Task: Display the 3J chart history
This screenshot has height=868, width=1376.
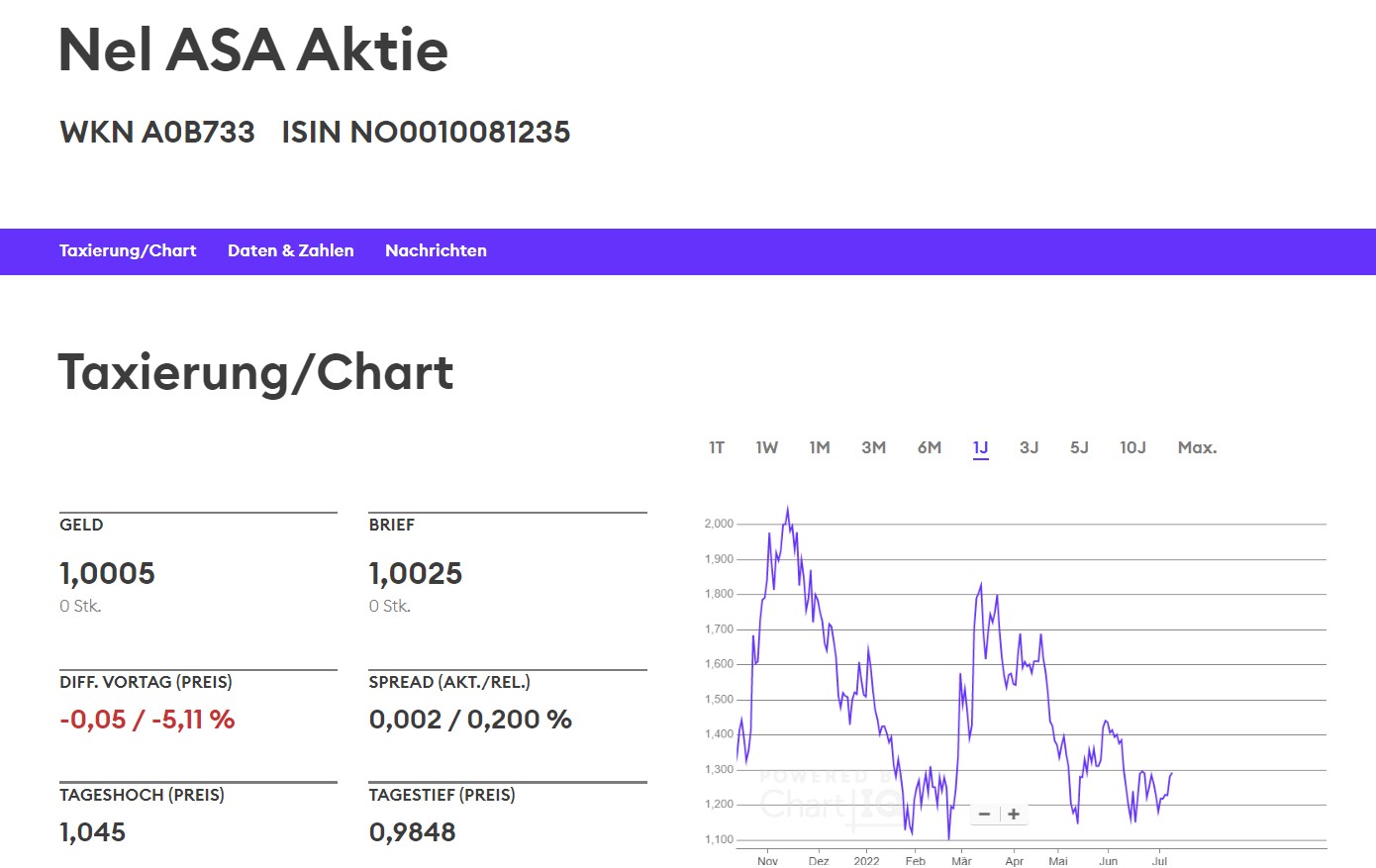Action: (1030, 448)
